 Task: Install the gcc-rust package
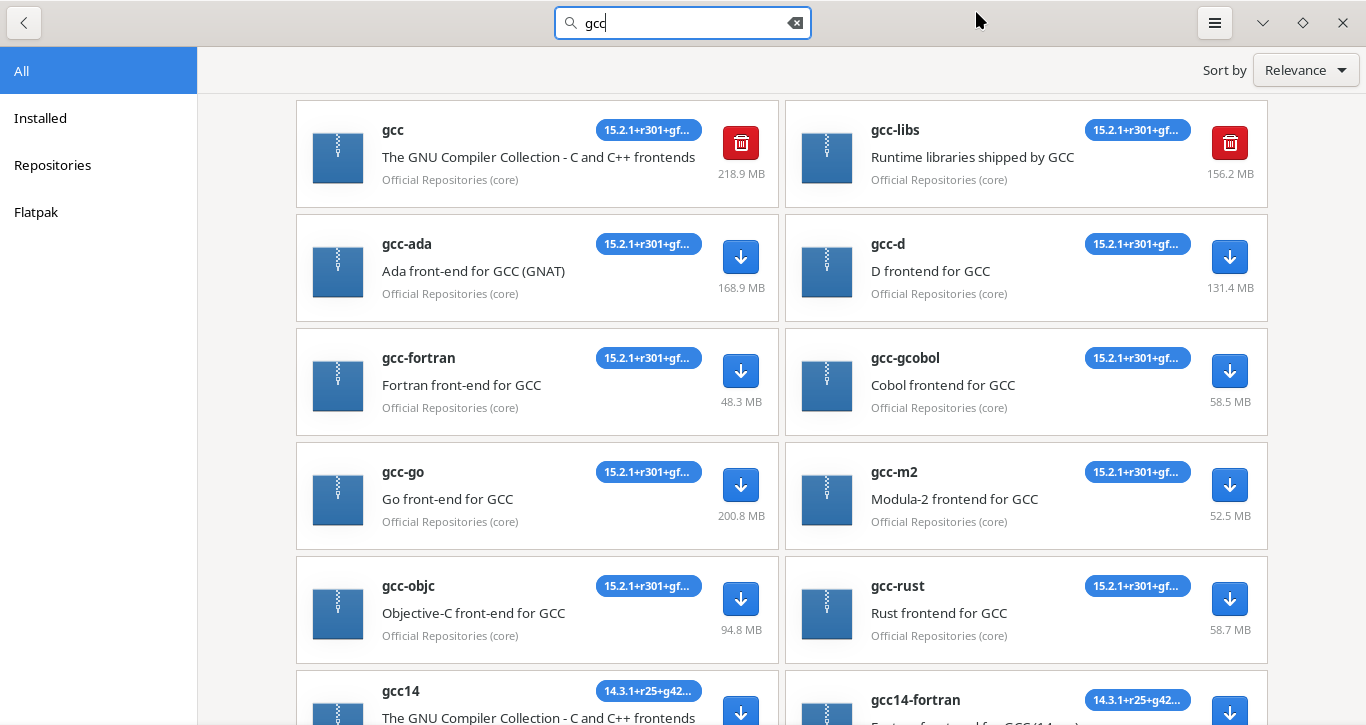pos(1230,599)
